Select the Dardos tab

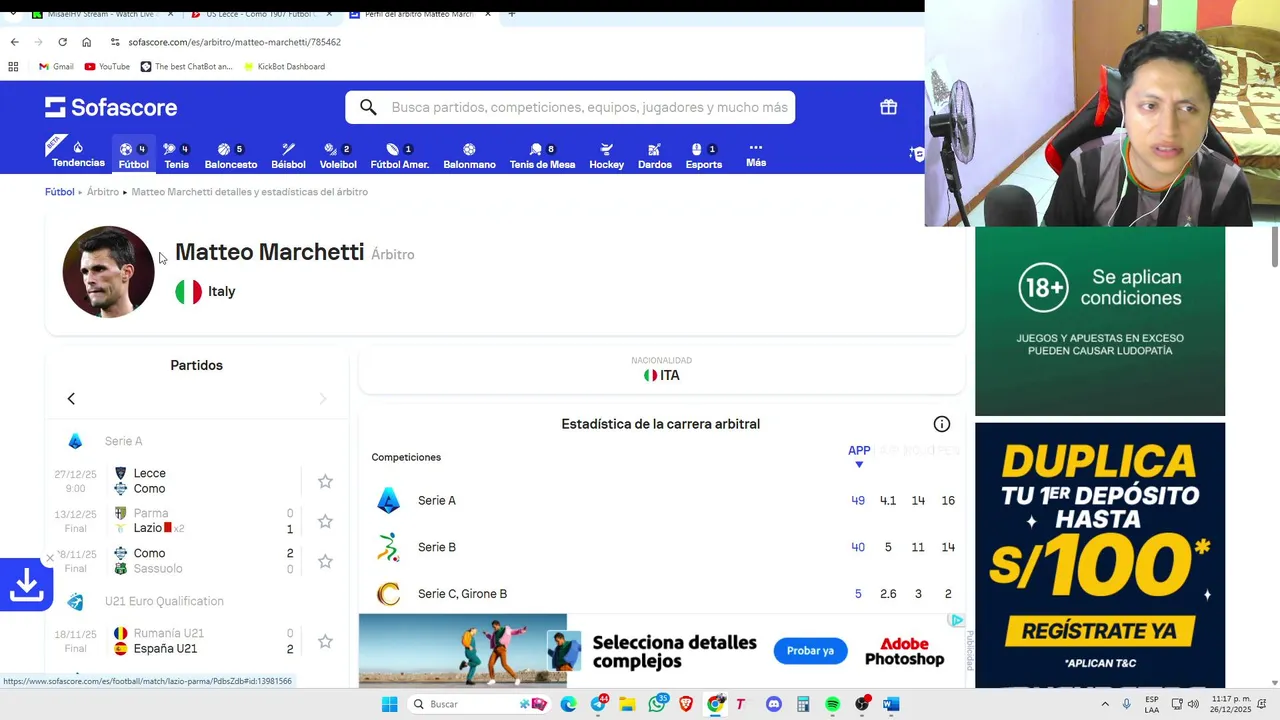point(655,156)
